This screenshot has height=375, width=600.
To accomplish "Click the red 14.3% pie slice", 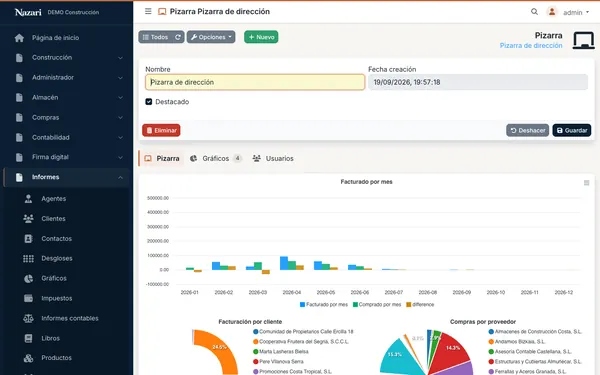I will click(453, 348).
